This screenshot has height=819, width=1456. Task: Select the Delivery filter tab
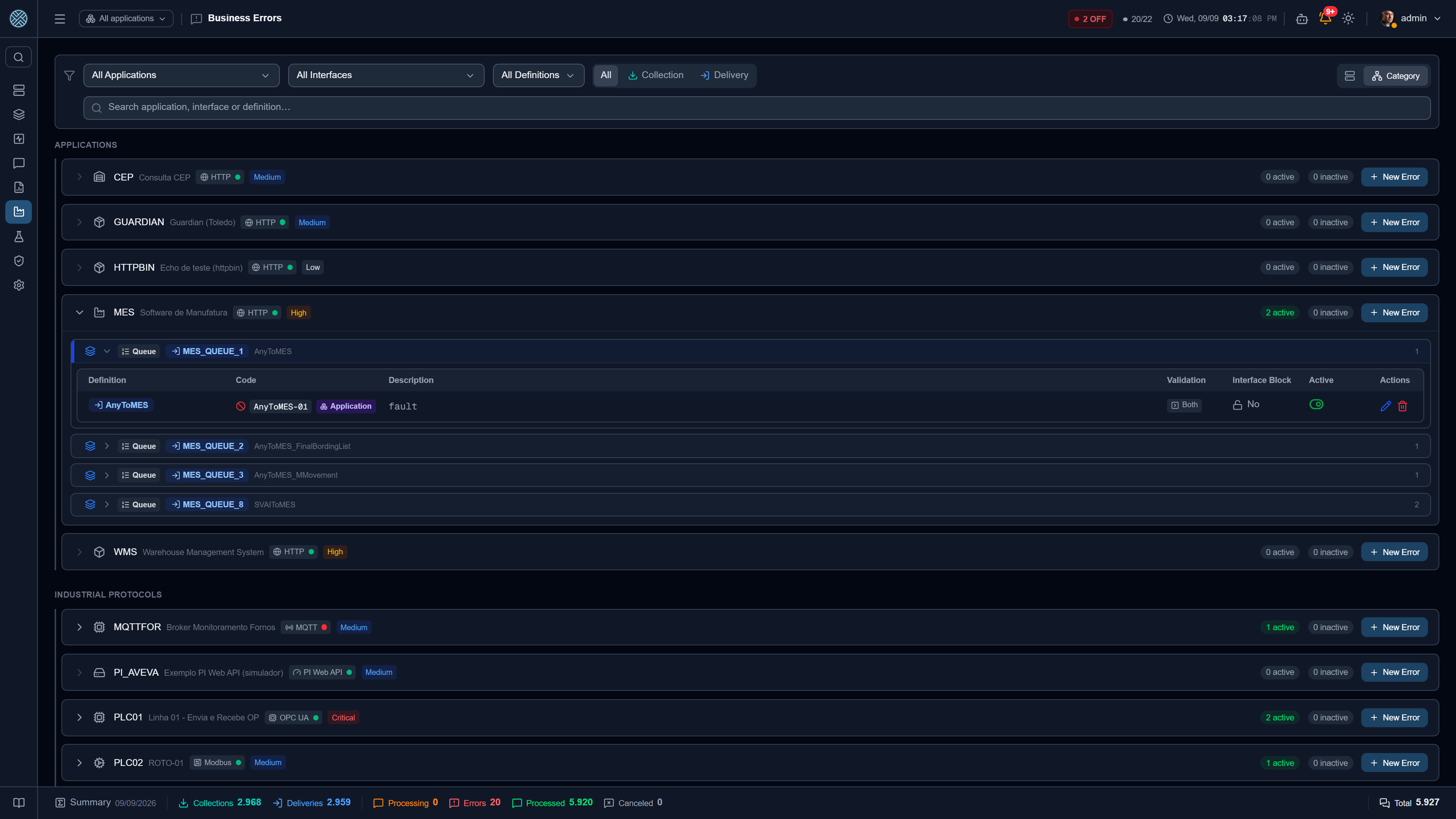click(724, 75)
